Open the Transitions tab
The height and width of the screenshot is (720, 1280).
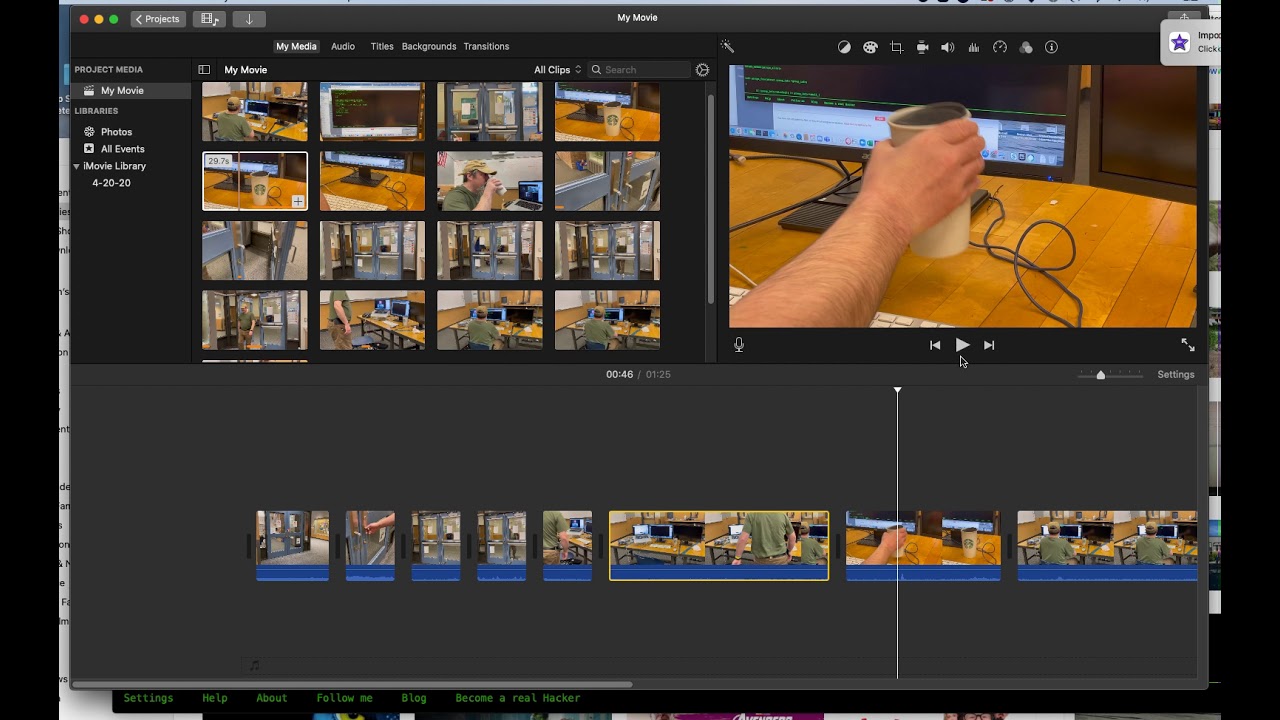click(486, 46)
